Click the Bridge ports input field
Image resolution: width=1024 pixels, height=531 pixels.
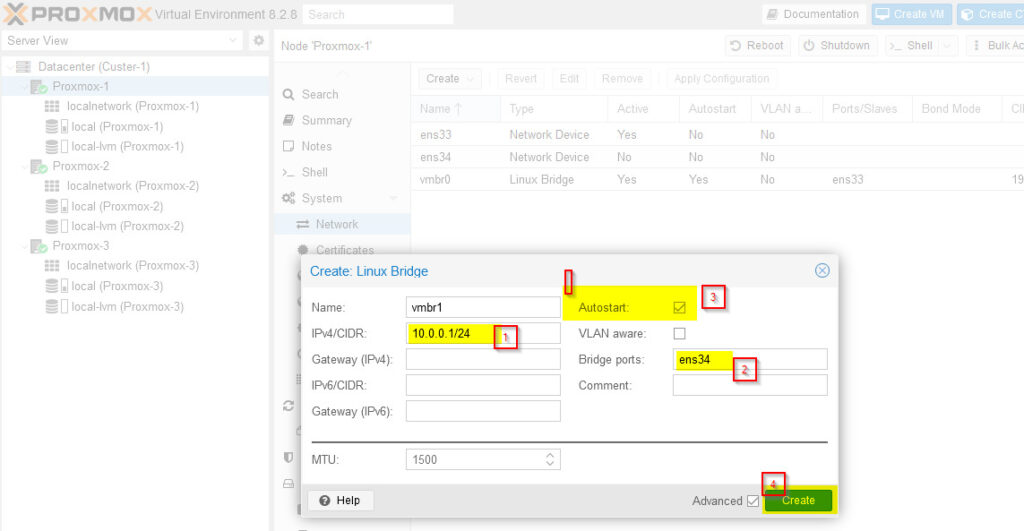pyautogui.click(x=750, y=359)
